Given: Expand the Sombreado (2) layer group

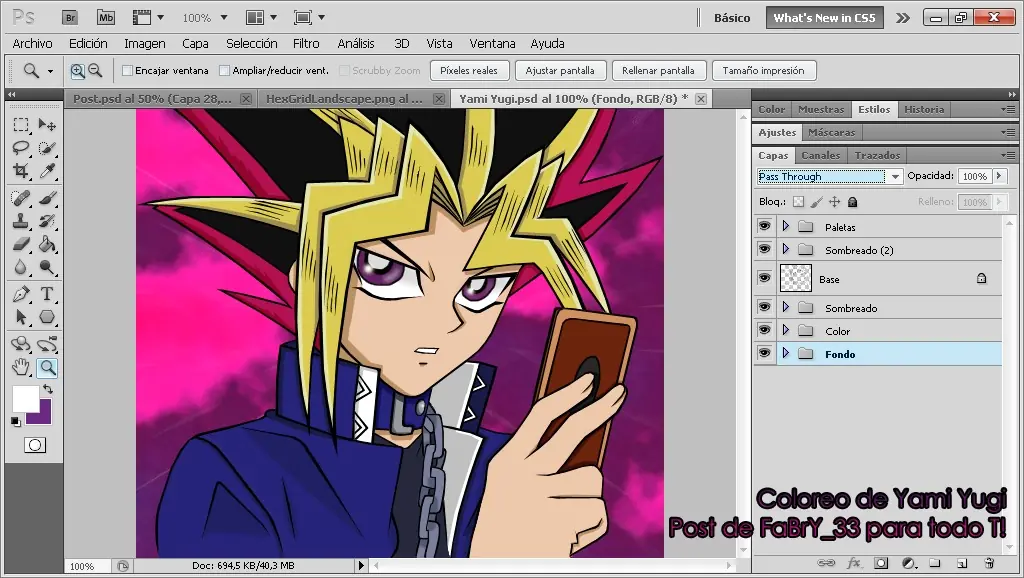Looking at the screenshot, I should tap(786, 250).
